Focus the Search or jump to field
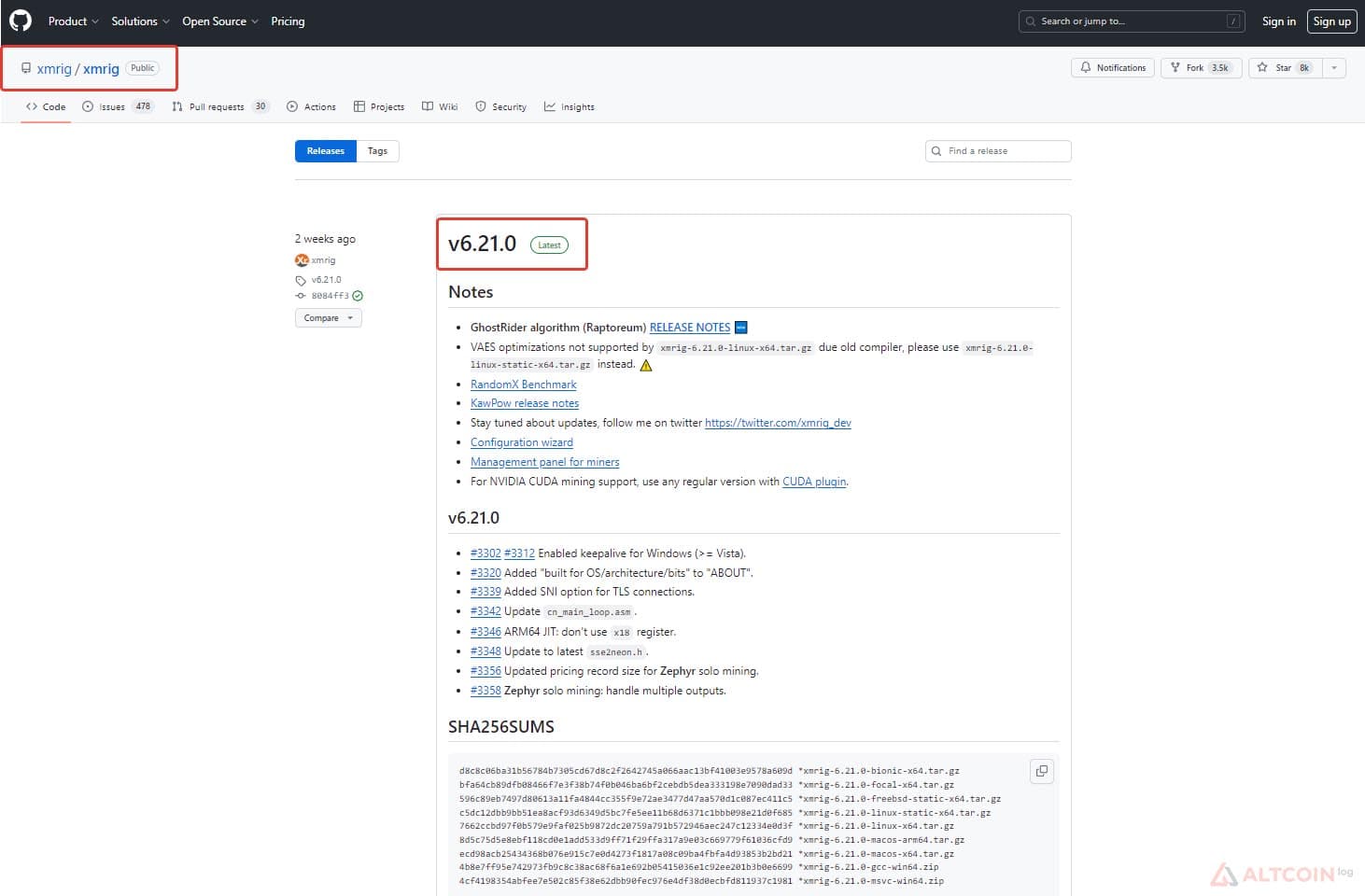 coord(1132,21)
